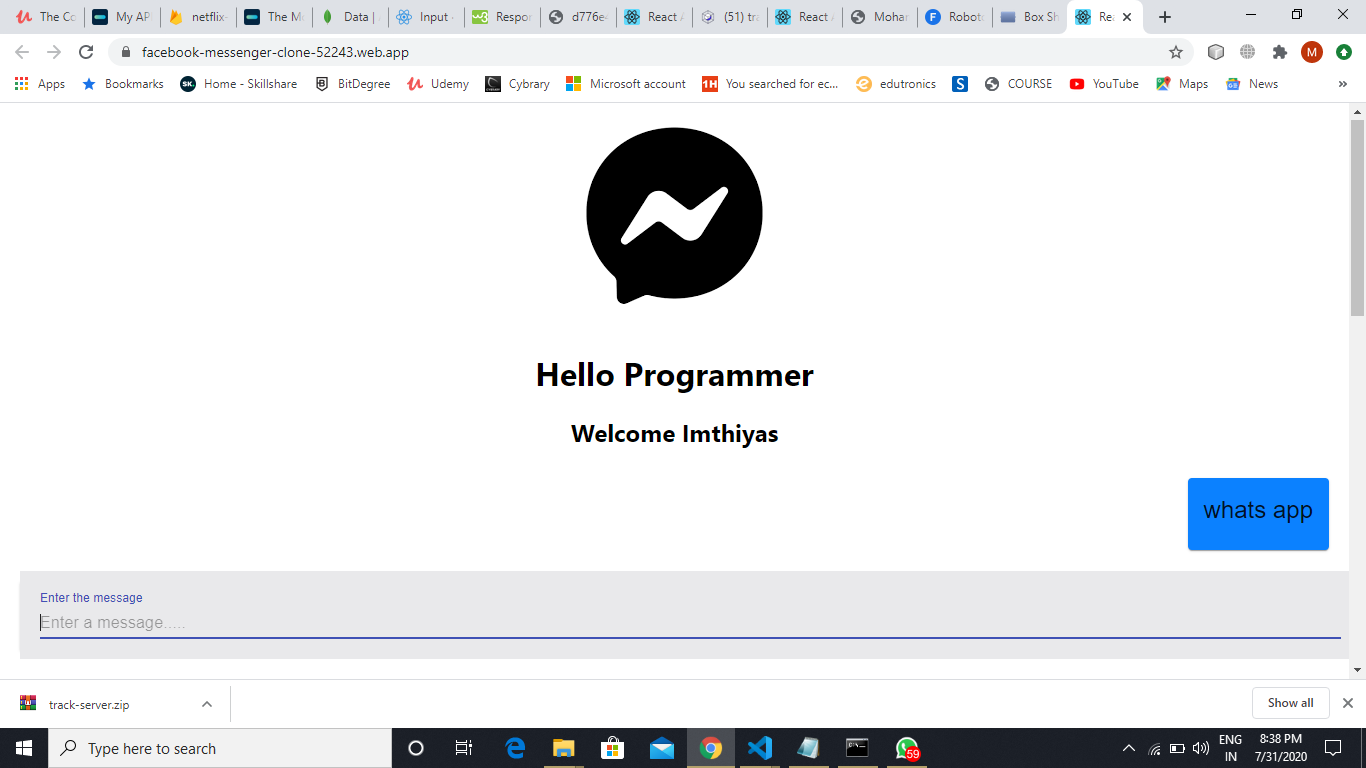
Task: Close the downloads bar
Action: point(1347,703)
